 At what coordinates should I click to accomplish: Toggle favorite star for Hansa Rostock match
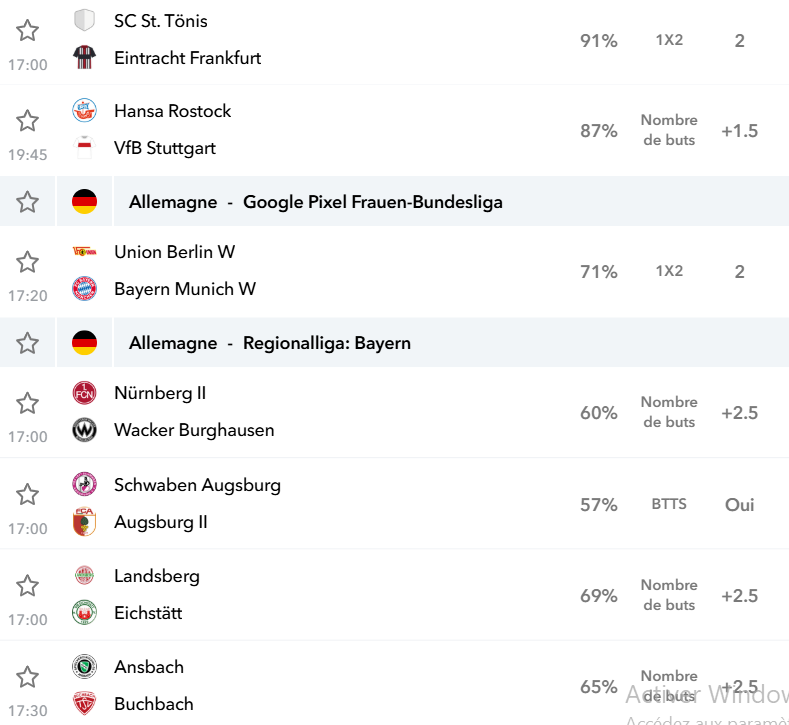click(27, 121)
